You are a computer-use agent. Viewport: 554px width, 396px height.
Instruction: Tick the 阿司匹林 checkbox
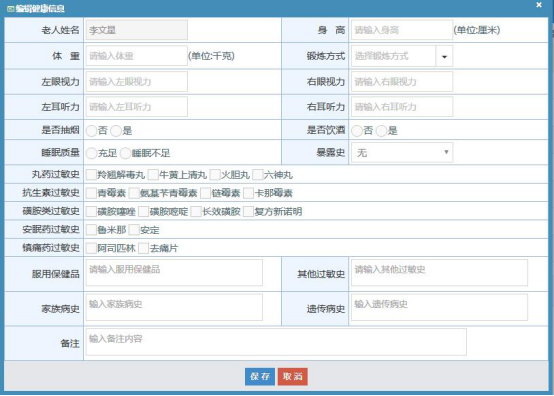[92, 248]
